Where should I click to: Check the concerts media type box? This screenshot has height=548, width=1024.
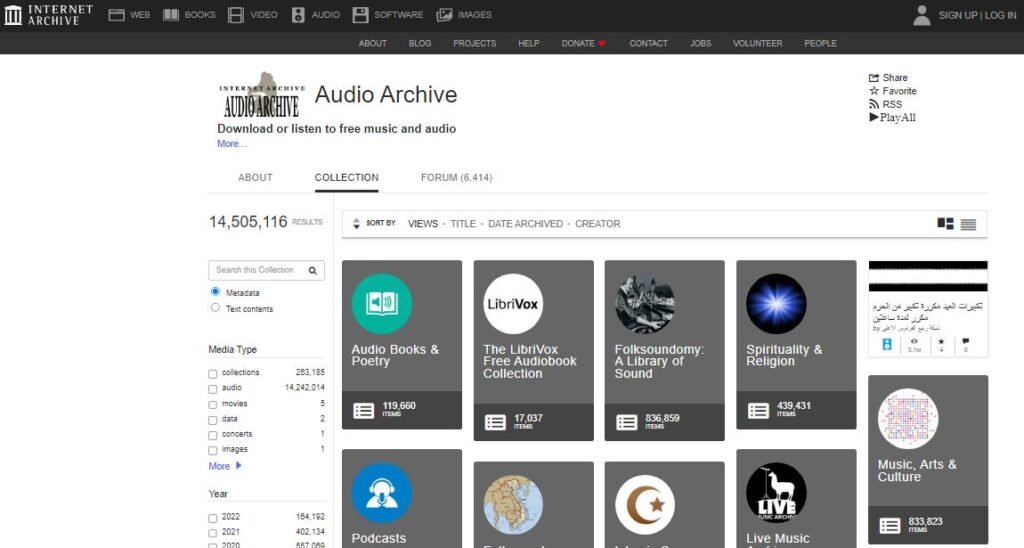[x=212, y=436]
